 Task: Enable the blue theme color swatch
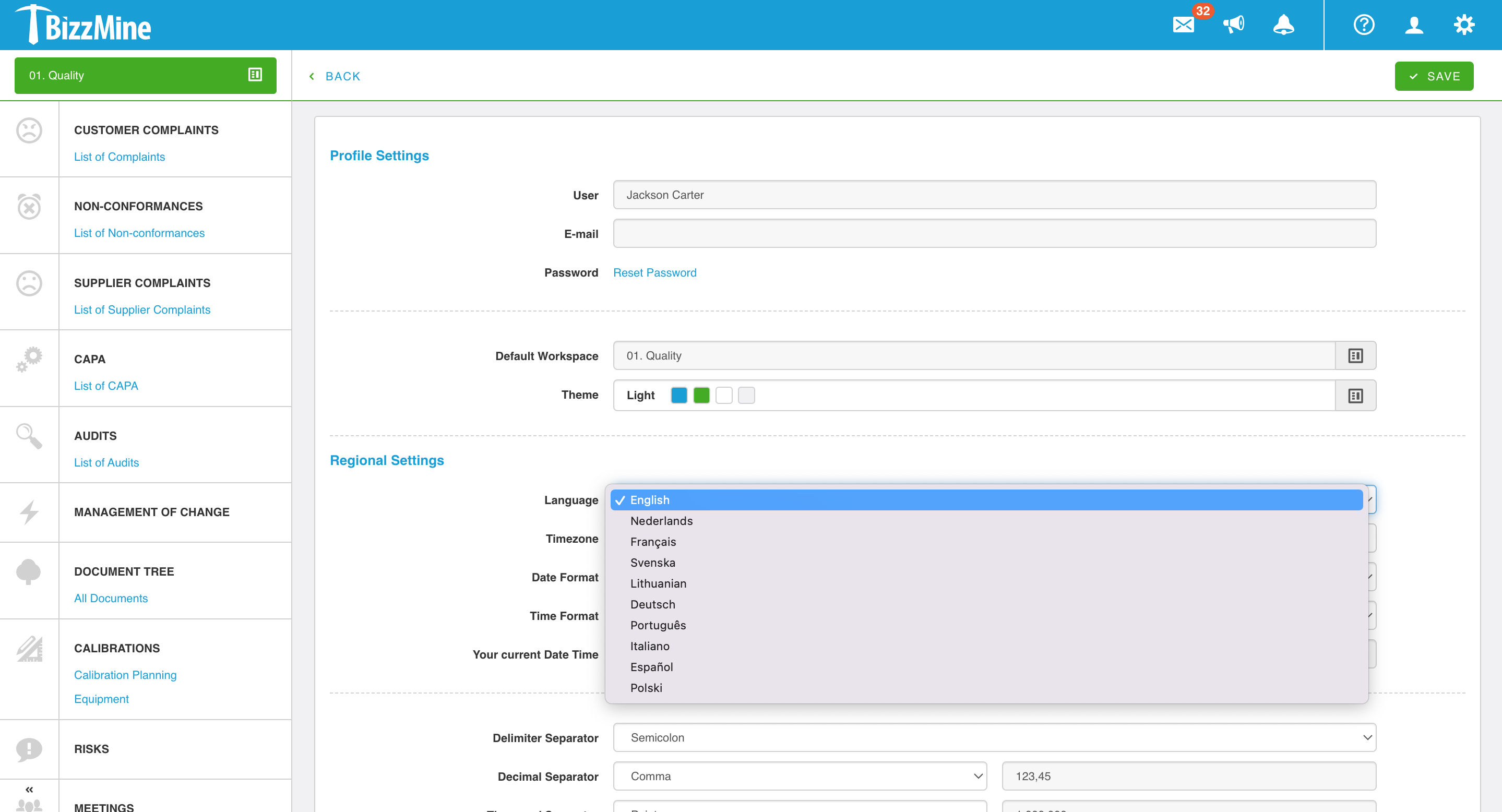679,395
